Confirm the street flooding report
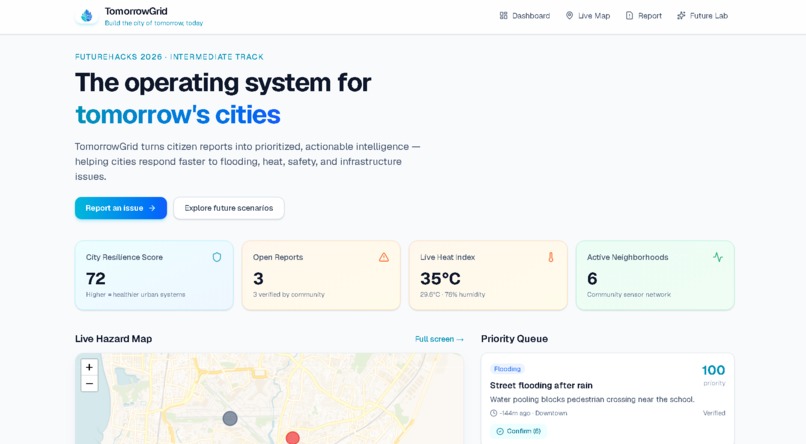 tap(518, 431)
